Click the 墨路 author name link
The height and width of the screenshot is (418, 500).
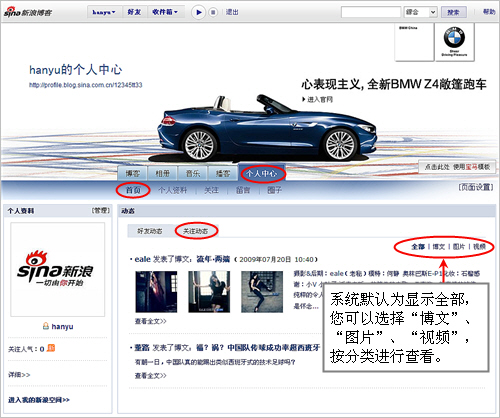coord(142,348)
